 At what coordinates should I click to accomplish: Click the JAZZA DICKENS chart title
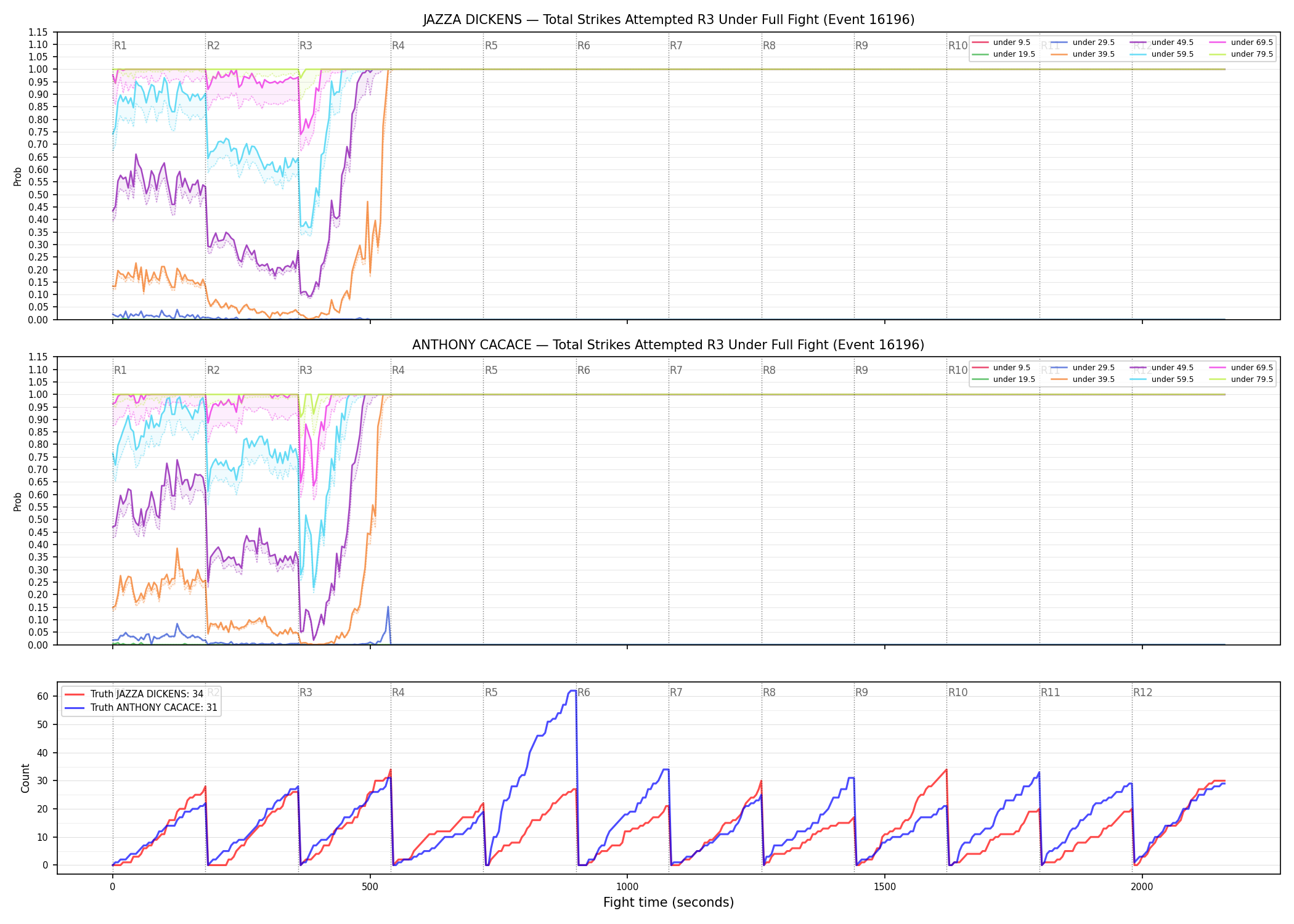[669, 20]
